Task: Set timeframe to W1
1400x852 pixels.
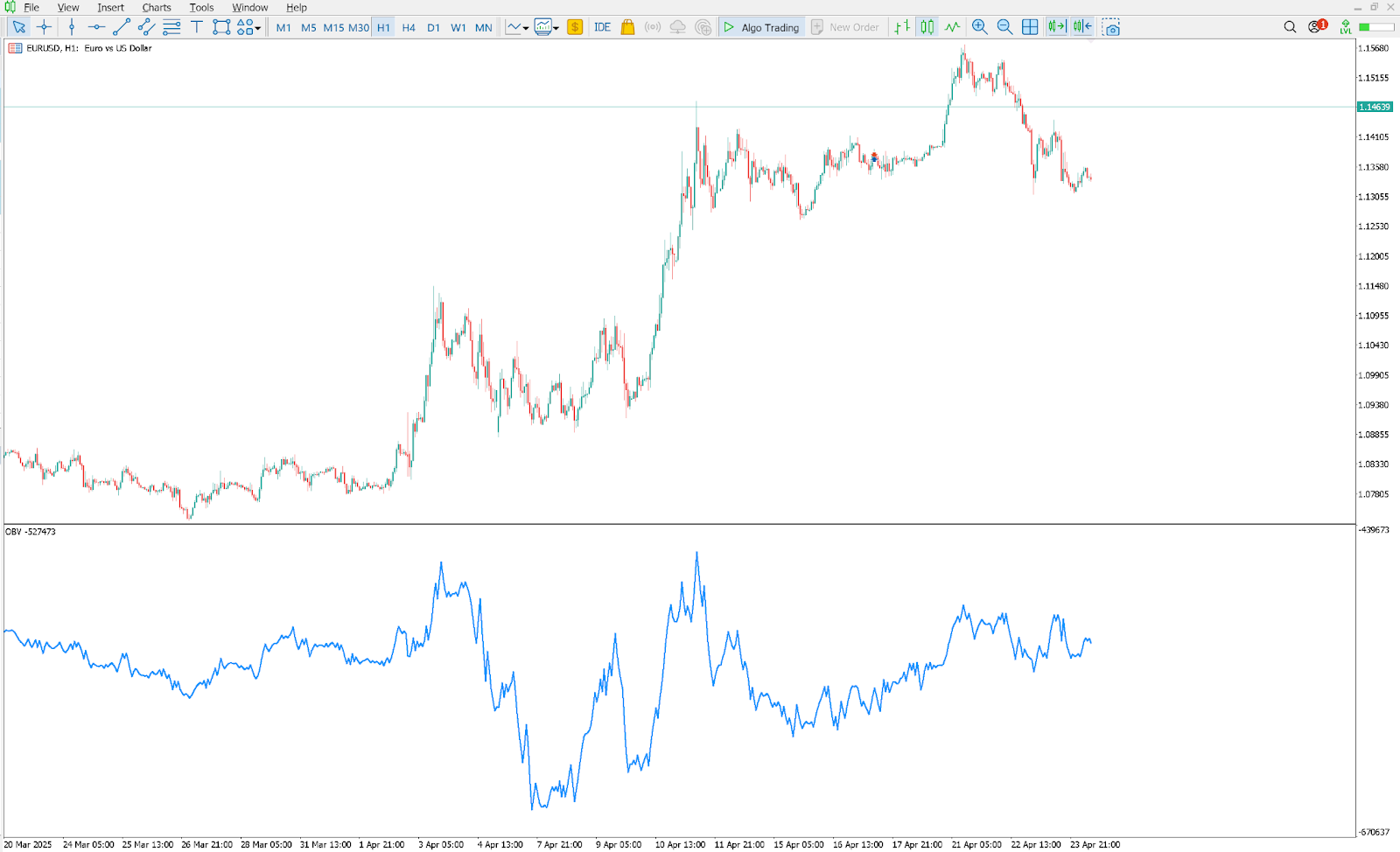Action: [458, 27]
